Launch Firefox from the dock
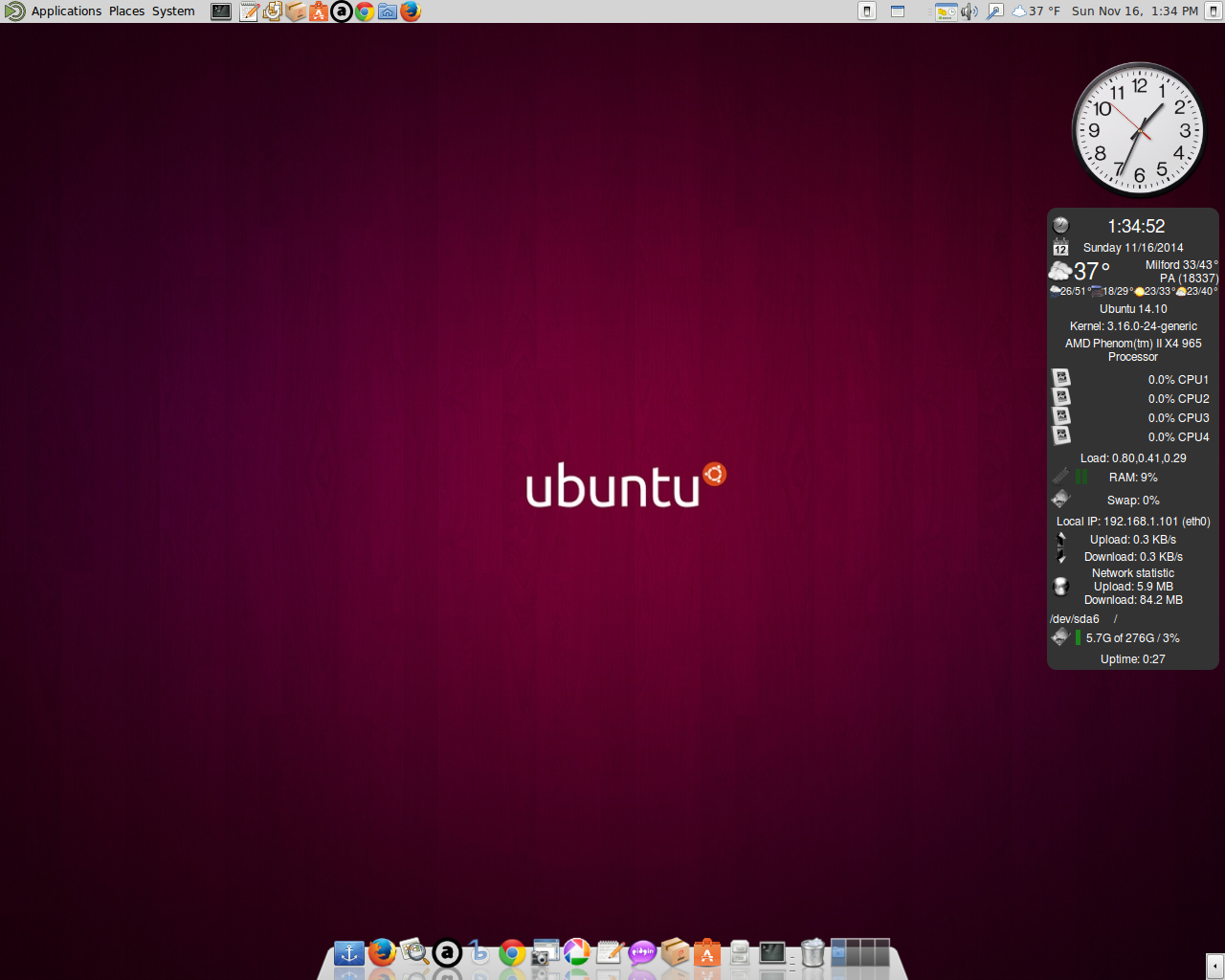1225x980 pixels. click(382, 953)
